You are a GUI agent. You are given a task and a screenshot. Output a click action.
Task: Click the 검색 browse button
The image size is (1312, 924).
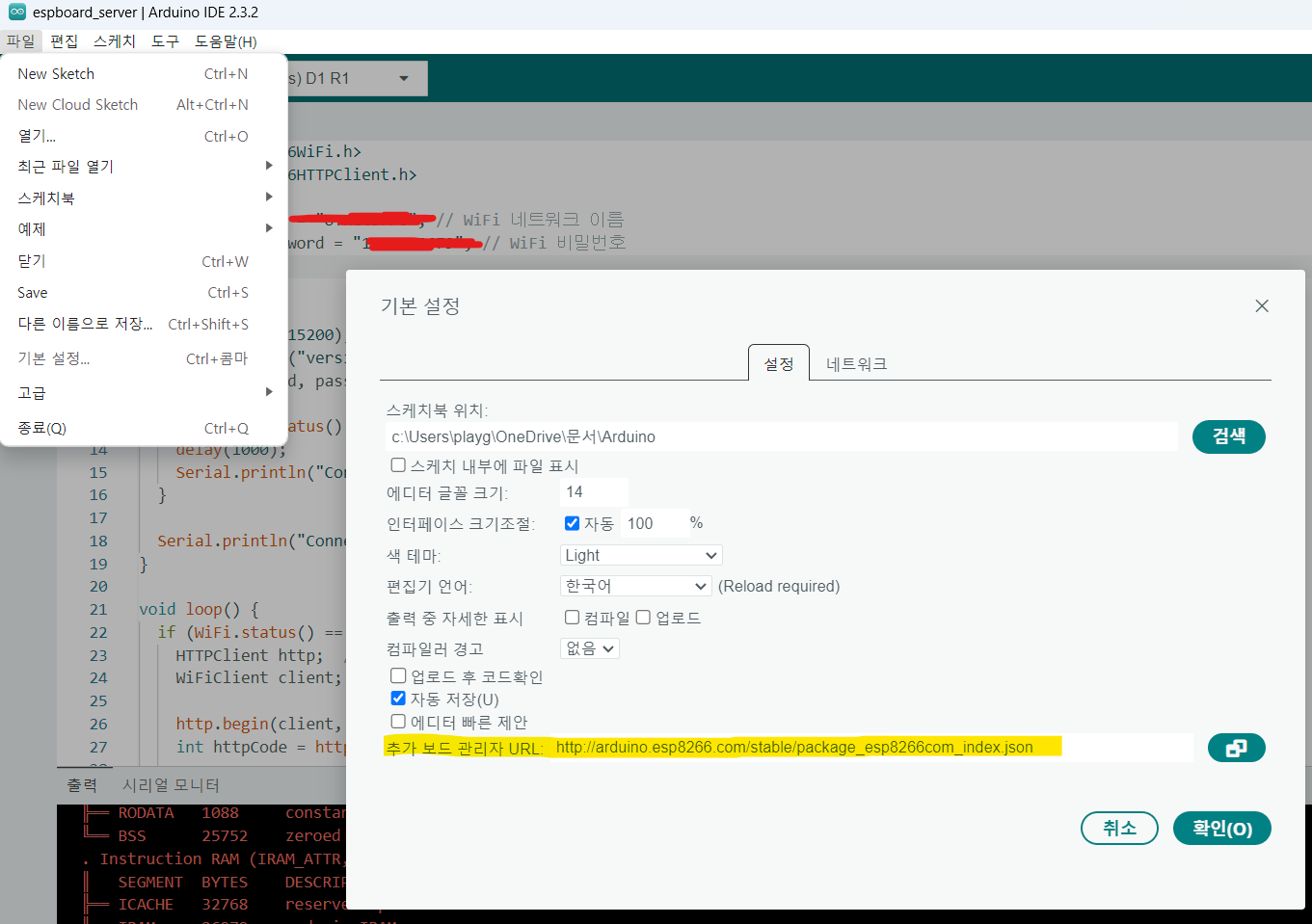pyautogui.click(x=1229, y=436)
